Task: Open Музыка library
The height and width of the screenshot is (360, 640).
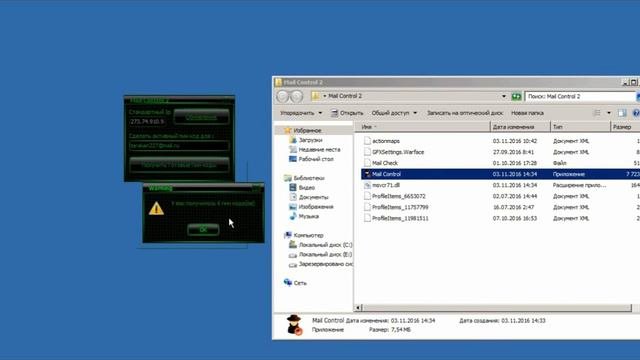Action: tap(309, 216)
